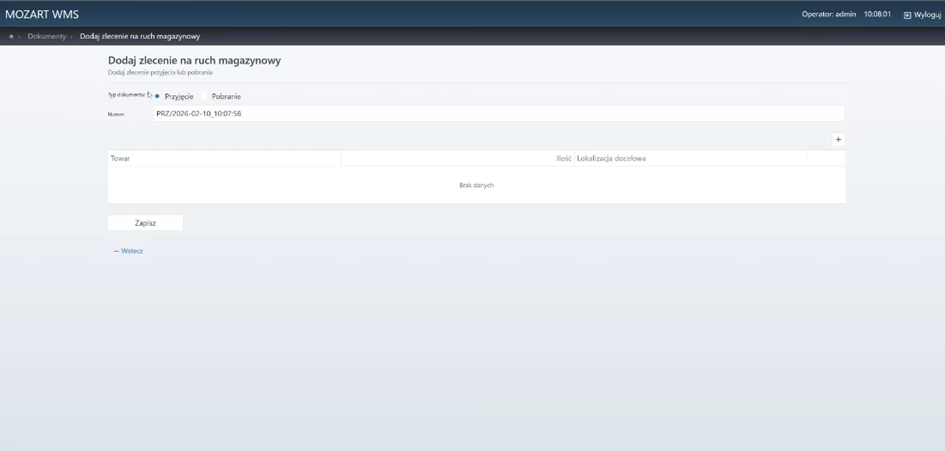Click the MOZART WMS logo title

42,15
